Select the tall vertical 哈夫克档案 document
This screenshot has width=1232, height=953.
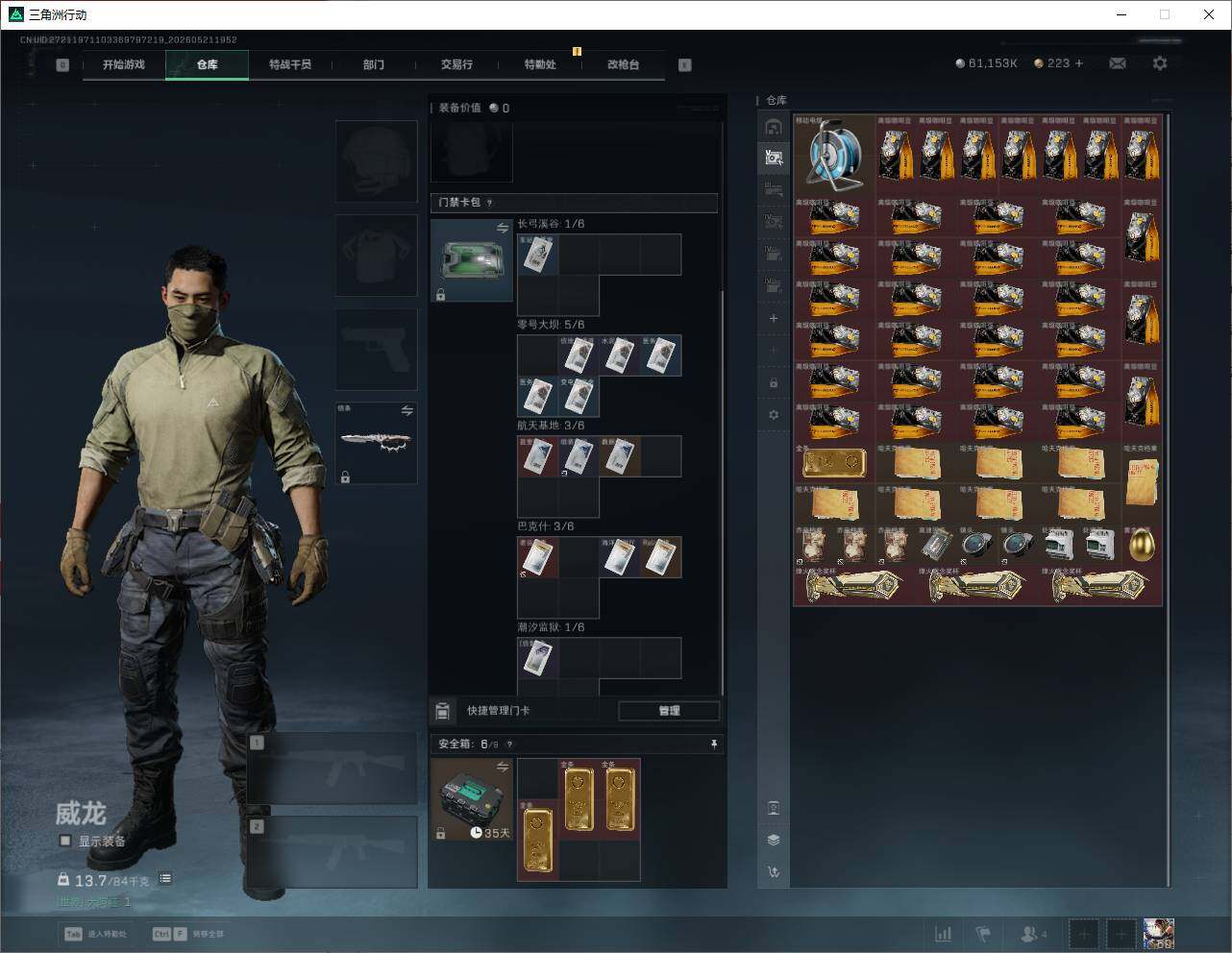coord(1142,483)
